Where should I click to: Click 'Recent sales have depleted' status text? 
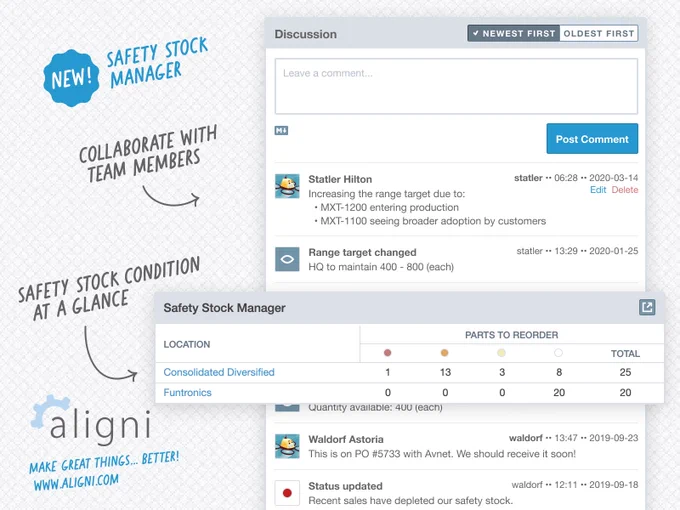410,500
